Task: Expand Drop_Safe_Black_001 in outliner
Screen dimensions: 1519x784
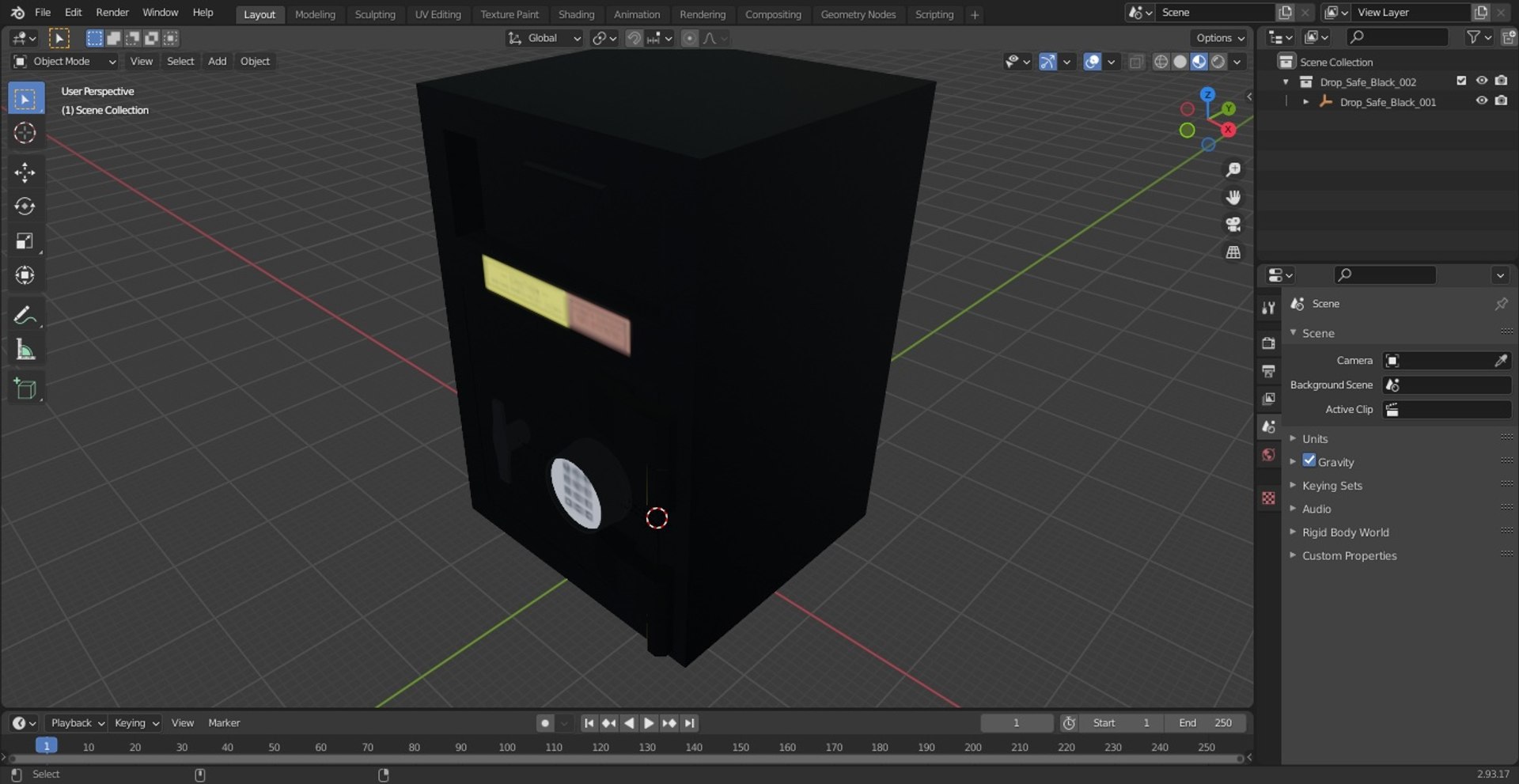Action: tap(1305, 102)
